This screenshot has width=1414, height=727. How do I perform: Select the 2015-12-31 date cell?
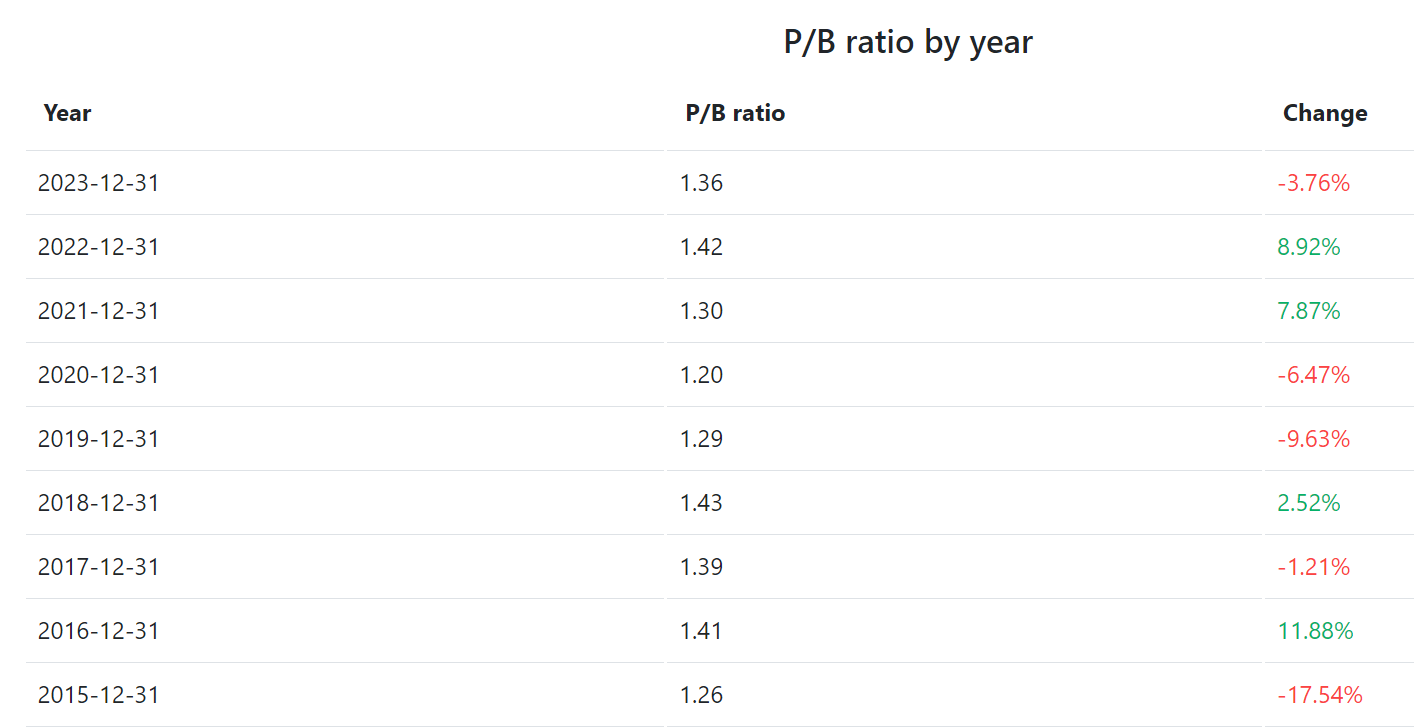coord(98,695)
